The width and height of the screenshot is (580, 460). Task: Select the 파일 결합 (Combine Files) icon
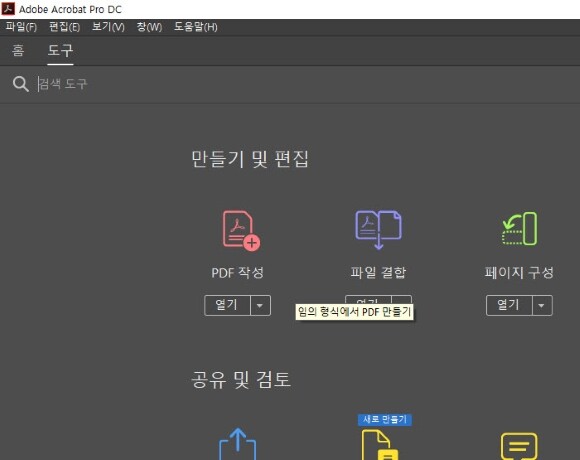click(x=378, y=230)
